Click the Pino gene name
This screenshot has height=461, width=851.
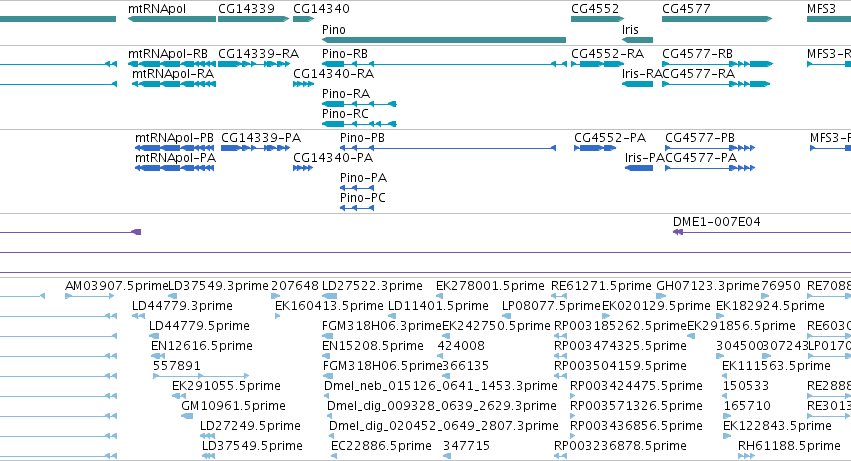pyautogui.click(x=334, y=29)
